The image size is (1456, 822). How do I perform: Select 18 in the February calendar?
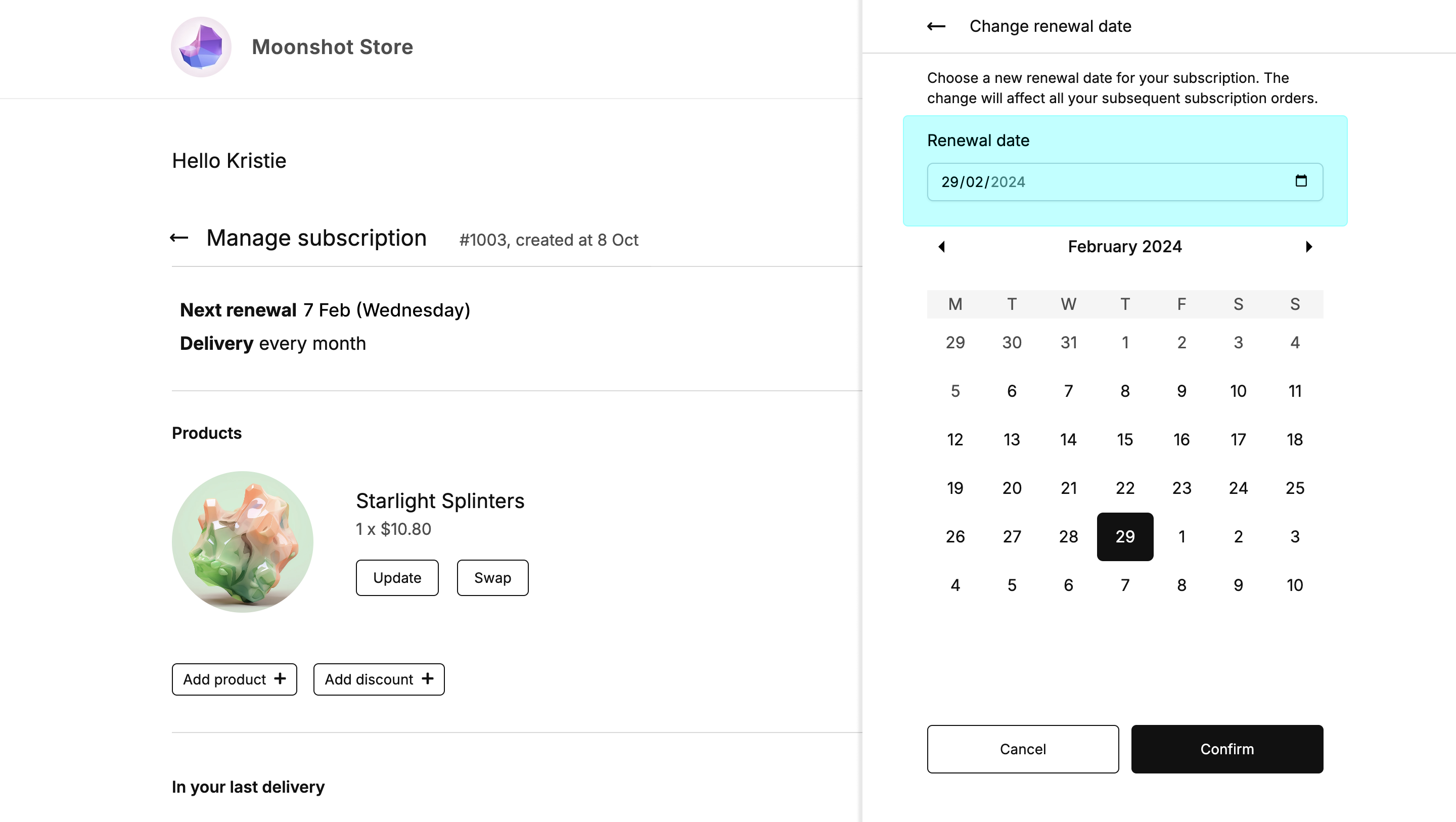1295,439
